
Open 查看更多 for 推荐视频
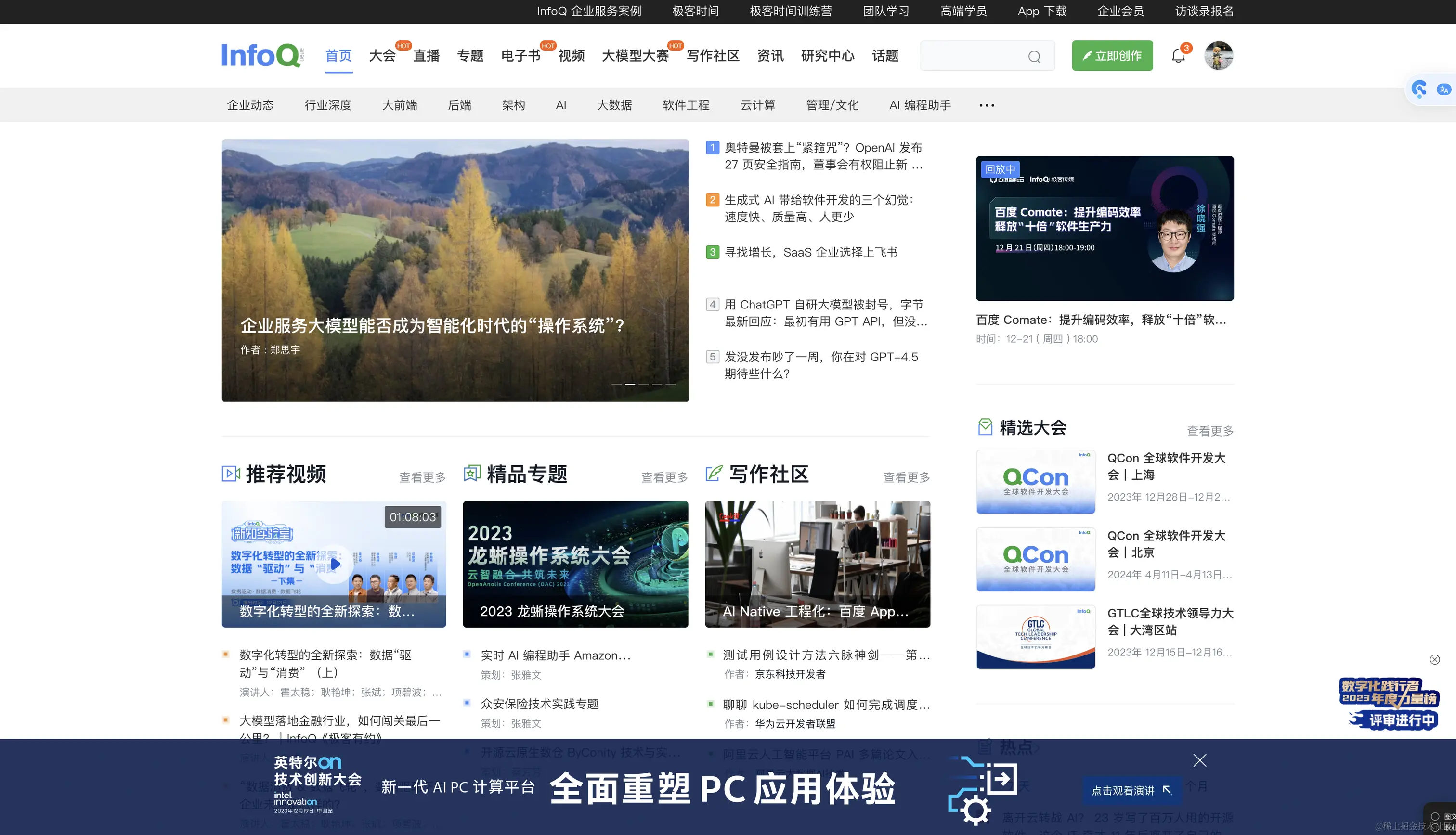click(x=422, y=477)
